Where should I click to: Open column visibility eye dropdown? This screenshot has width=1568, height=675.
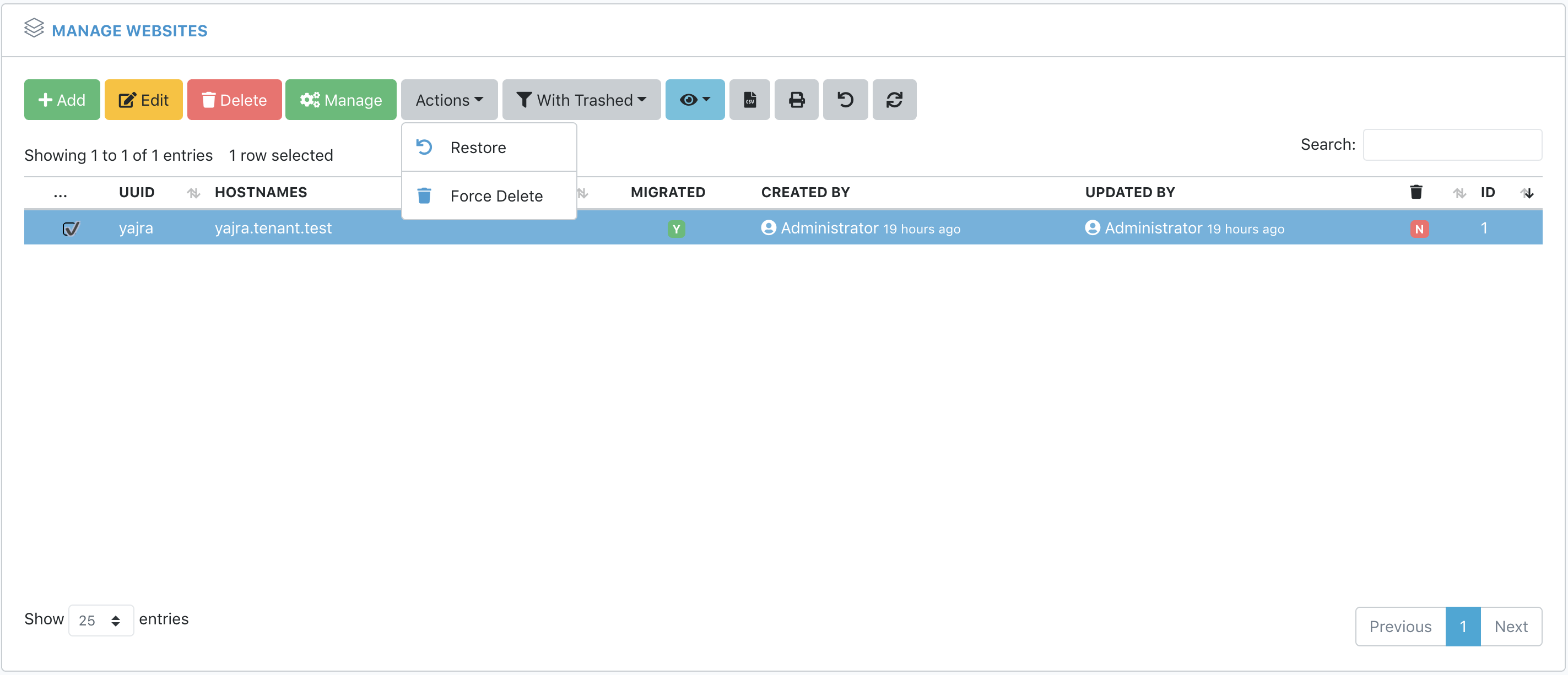695,100
